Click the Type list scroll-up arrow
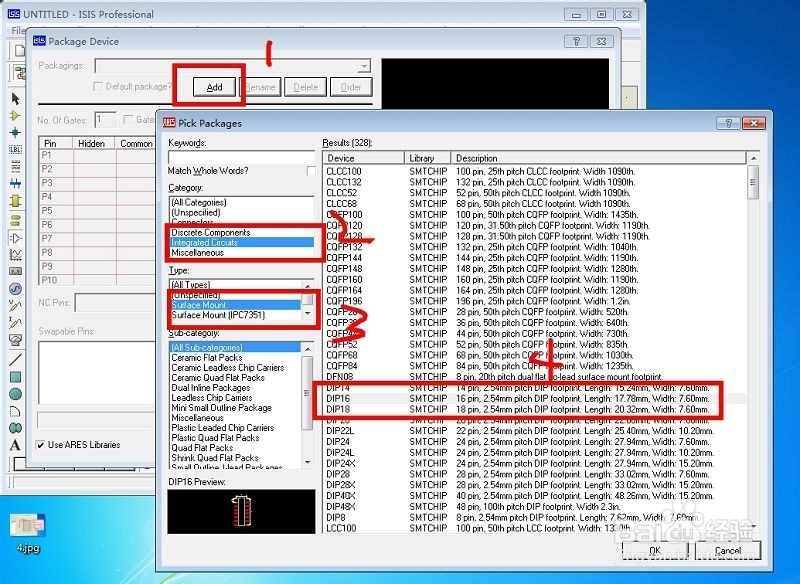 (308, 285)
